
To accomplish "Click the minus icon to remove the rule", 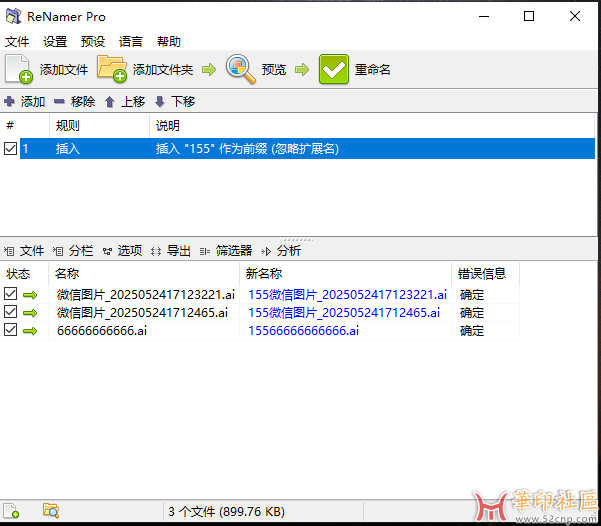I will pos(59,102).
